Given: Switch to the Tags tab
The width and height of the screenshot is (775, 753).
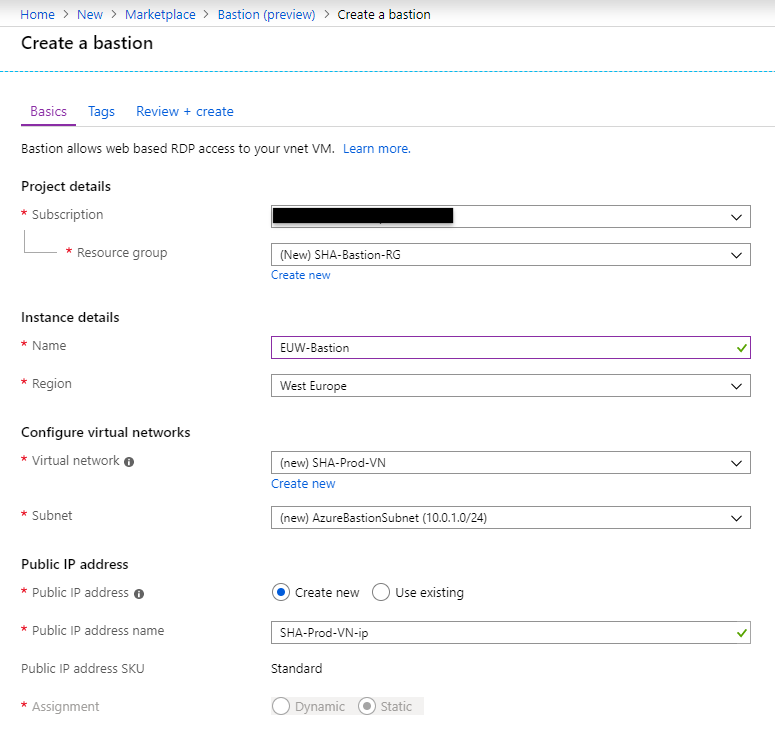Looking at the screenshot, I should tap(101, 111).
